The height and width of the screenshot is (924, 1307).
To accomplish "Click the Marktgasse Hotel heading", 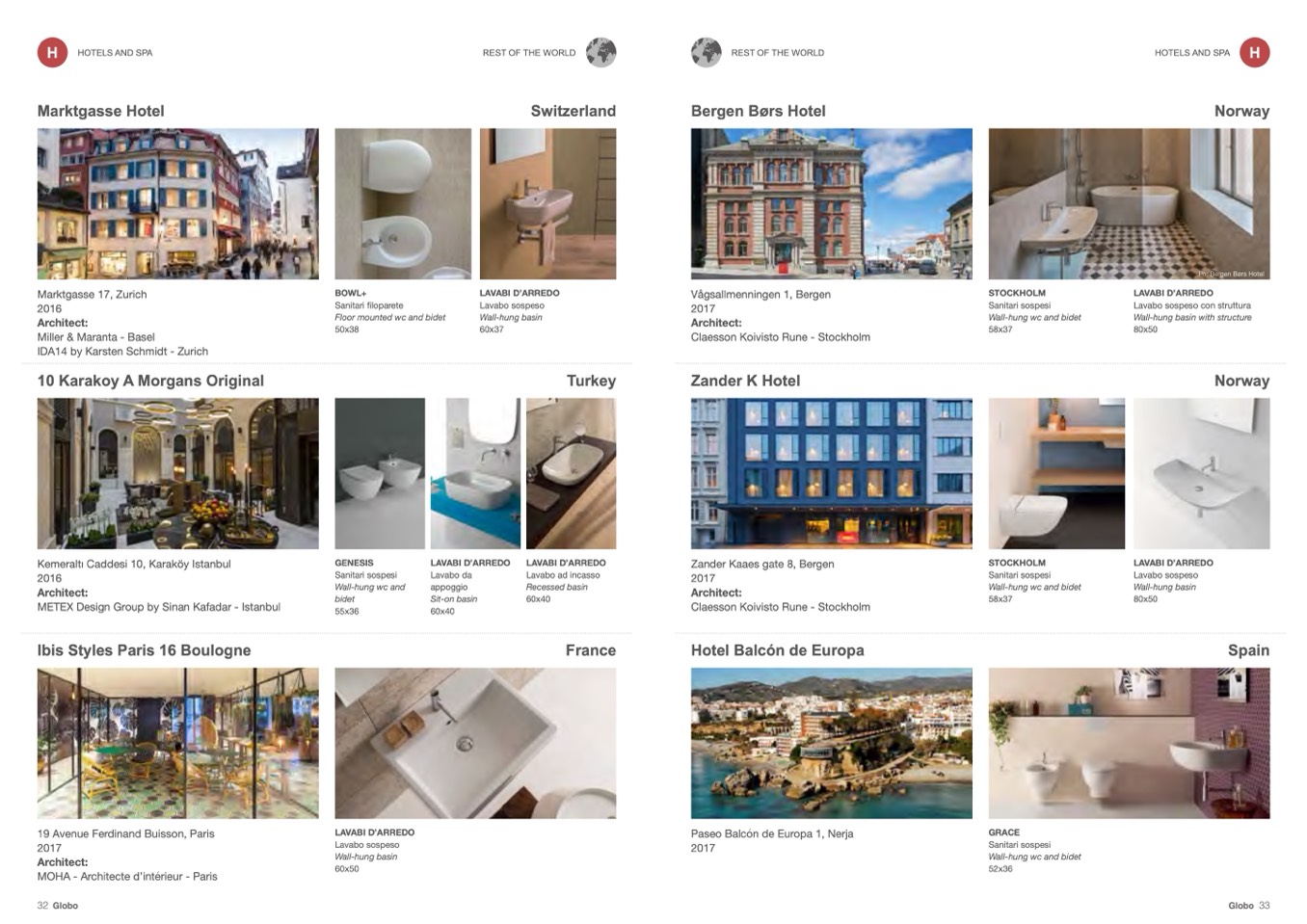I will pyautogui.click(x=101, y=111).
